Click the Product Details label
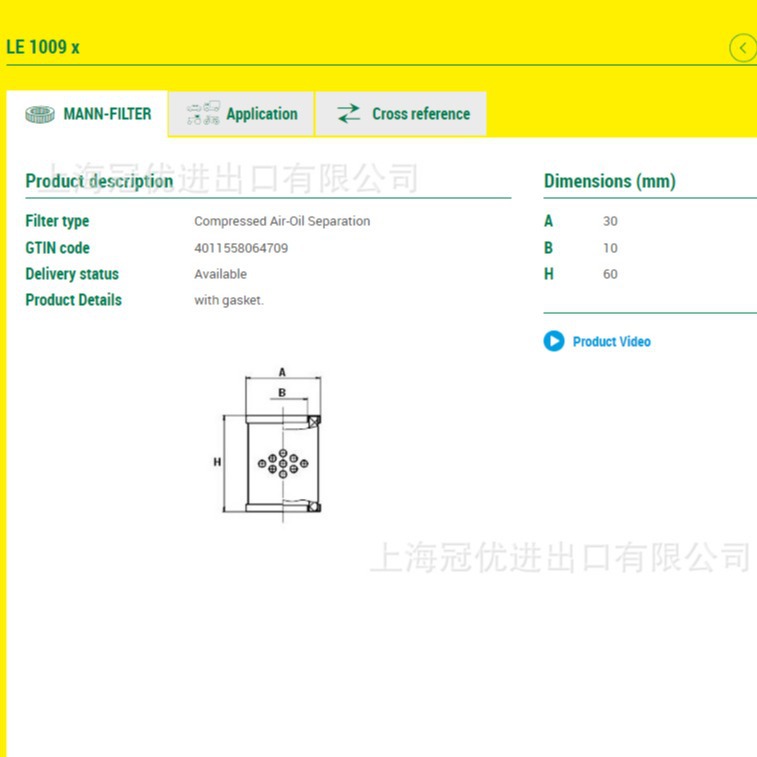The width and height of the screenshot is (757, 757). (73, 300)
